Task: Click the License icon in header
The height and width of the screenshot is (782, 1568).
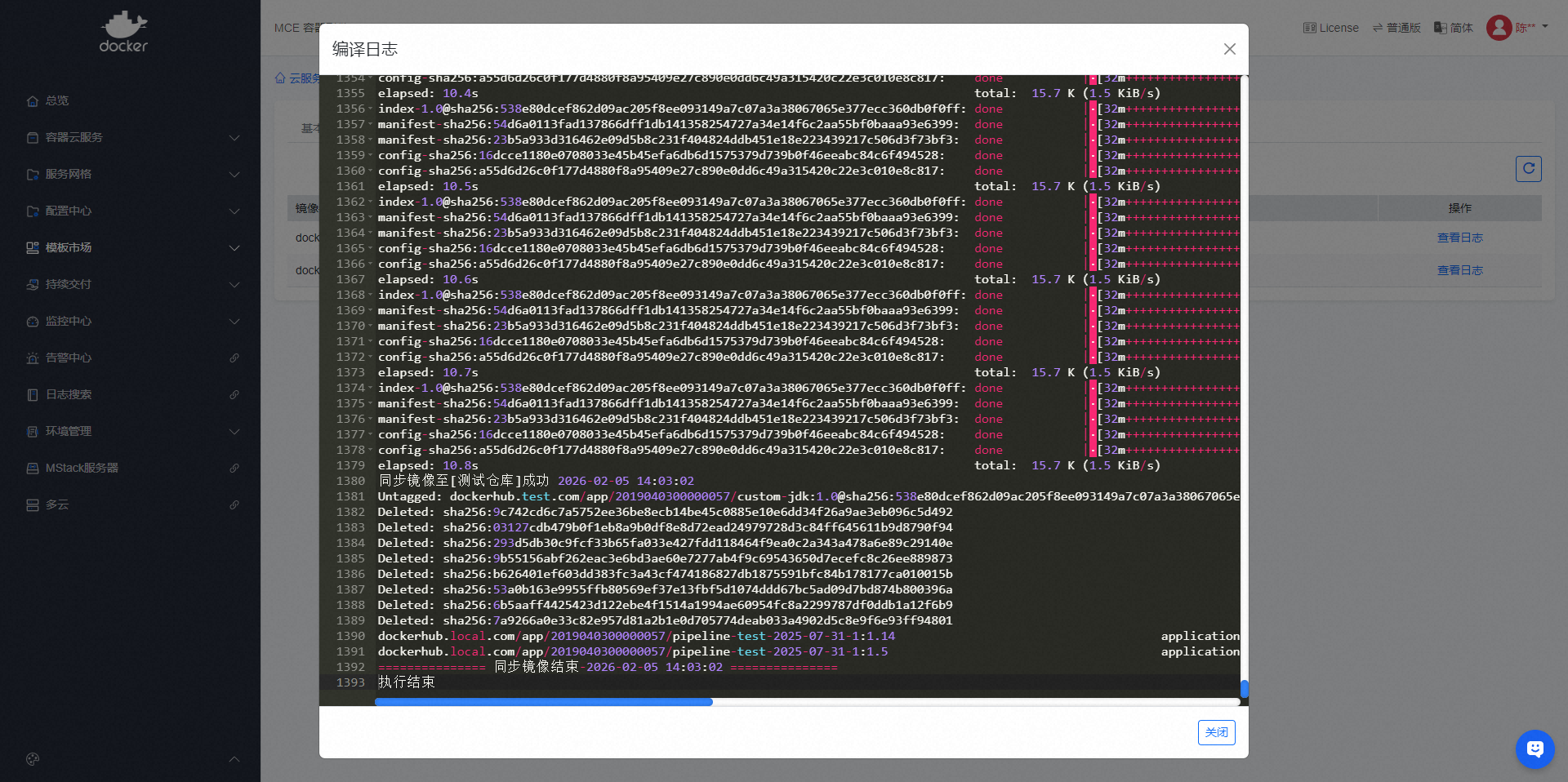Action: [x=1309, y=28]
